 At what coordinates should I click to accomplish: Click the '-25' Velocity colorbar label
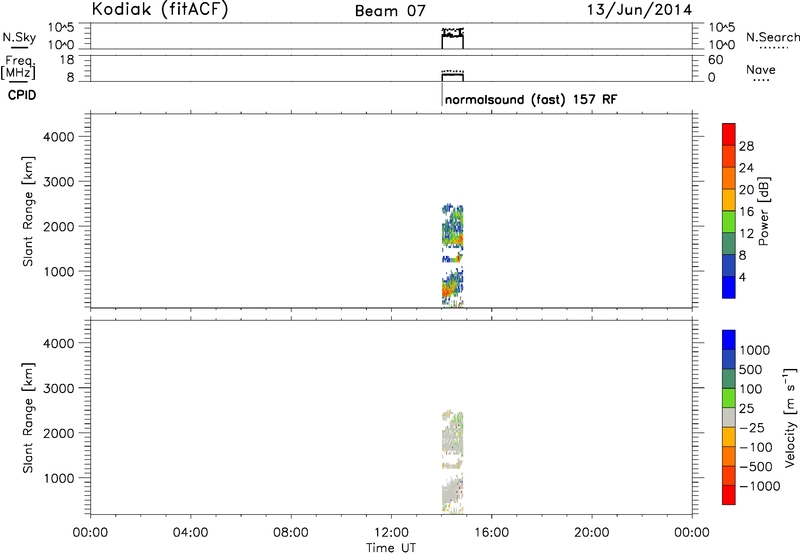752,428
